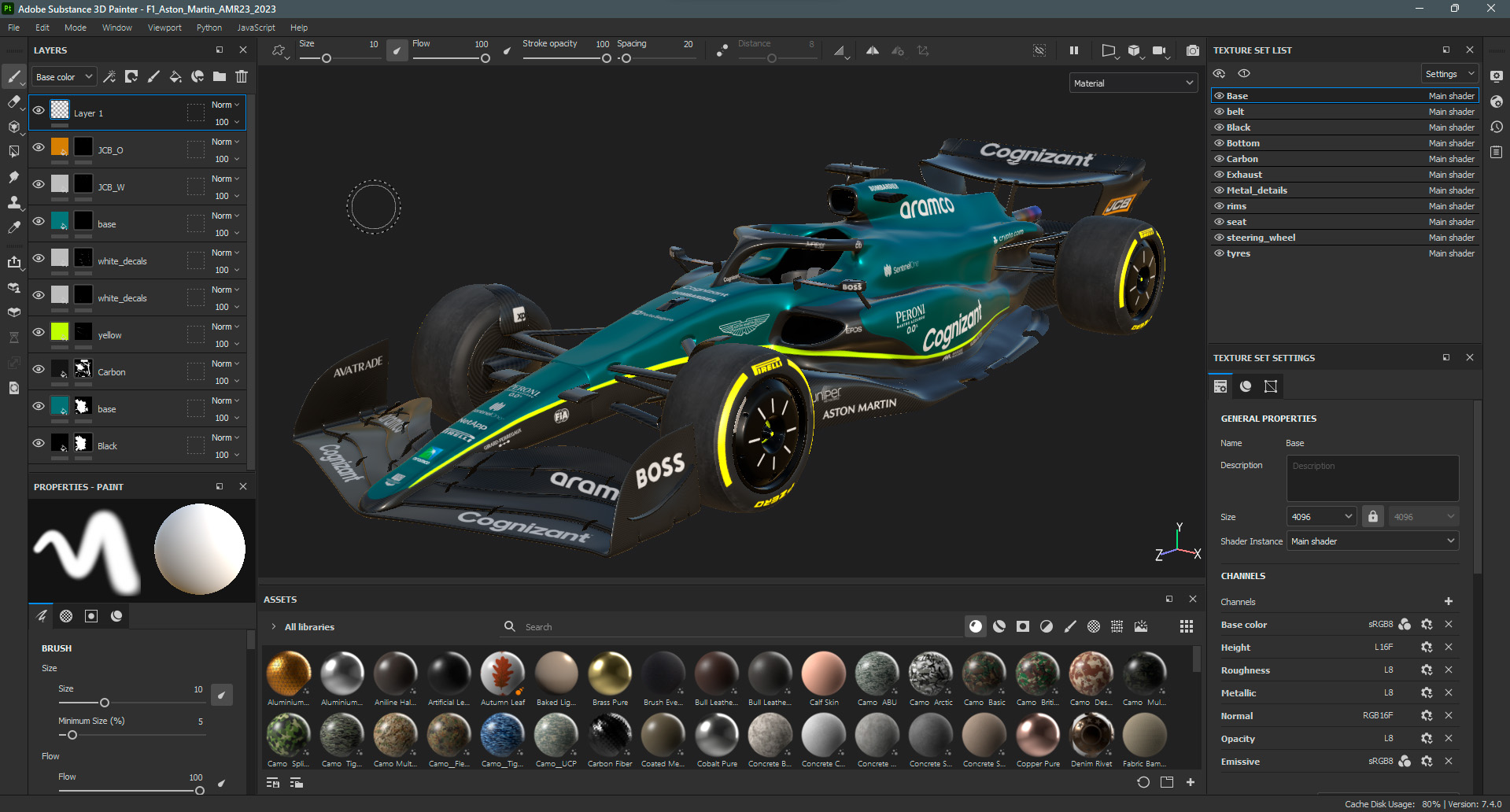The image size is (1510, 812).
Task: Open the Base color channel dropdown
Action: [65, 77]
